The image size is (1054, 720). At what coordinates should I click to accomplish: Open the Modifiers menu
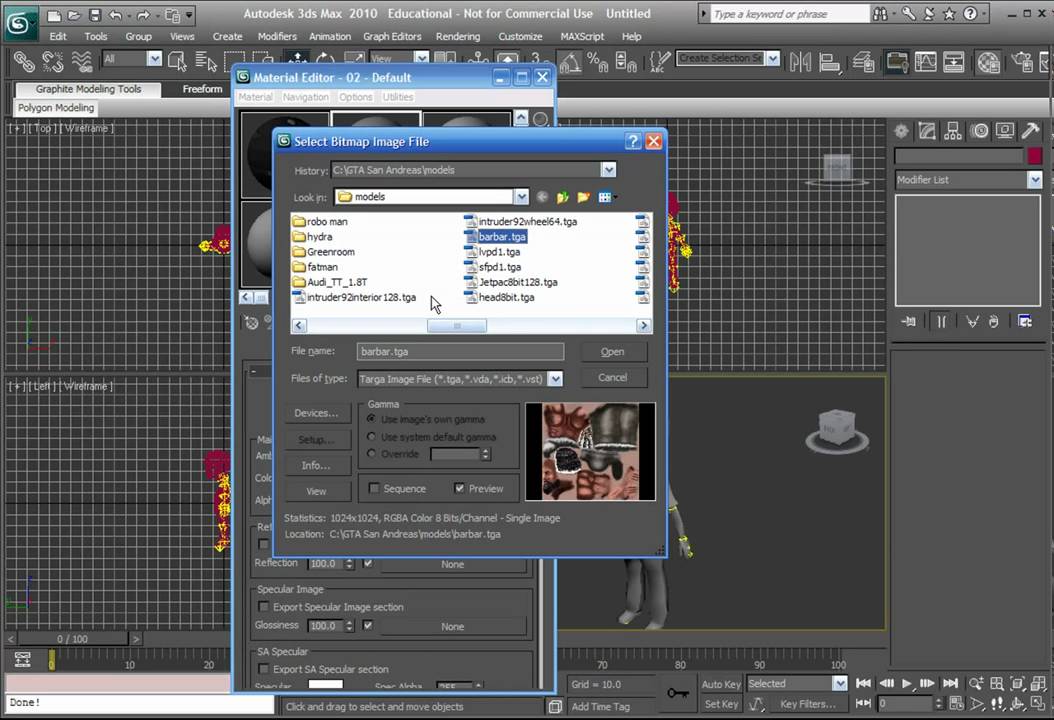(x=277, y=36)
